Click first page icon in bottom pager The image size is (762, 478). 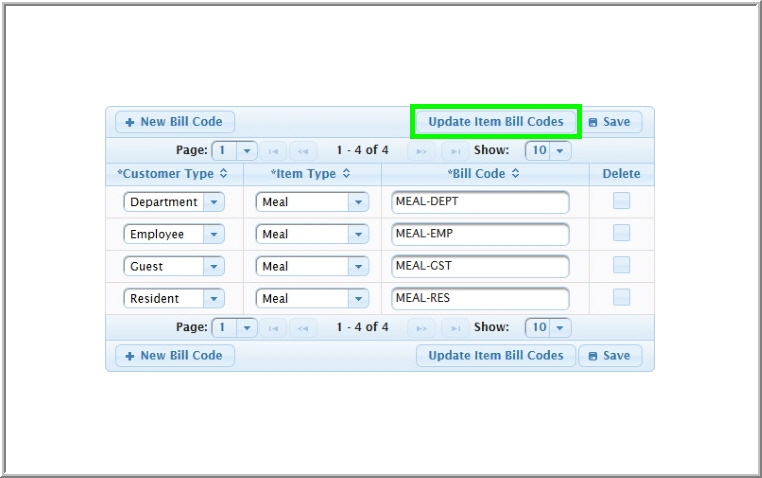(275, 328)
